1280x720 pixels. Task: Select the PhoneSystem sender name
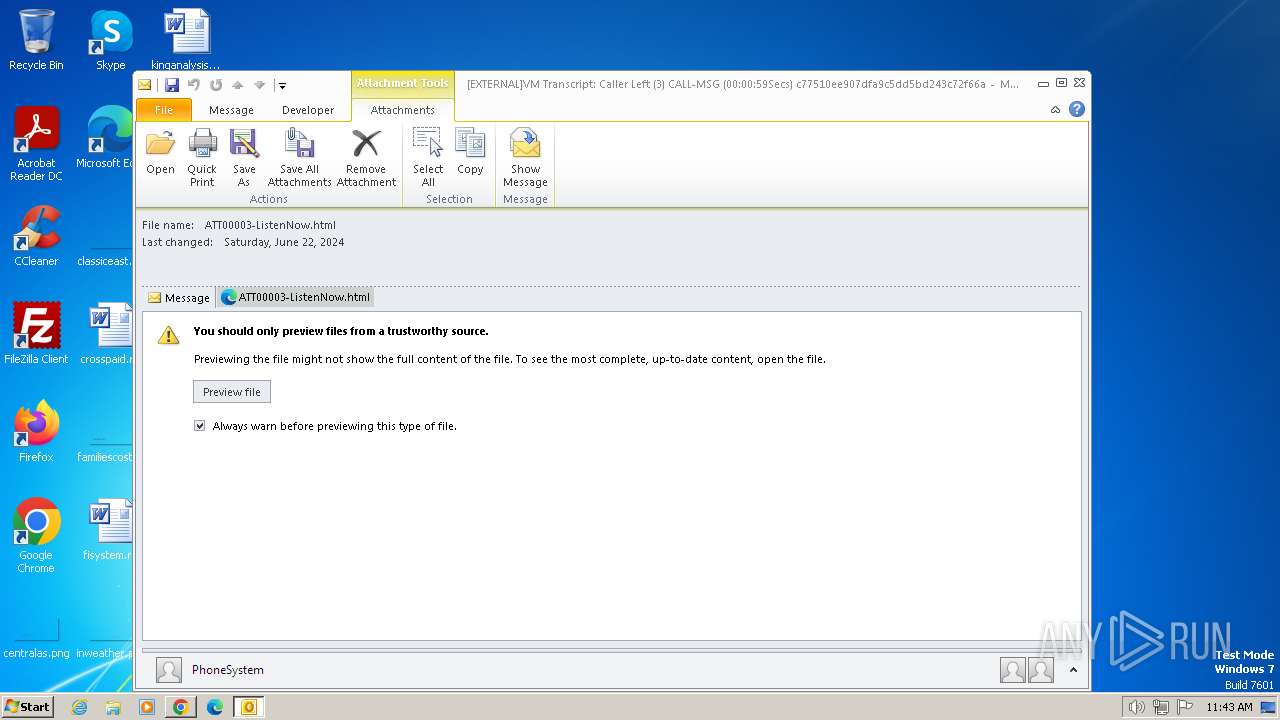pyautogui.click(x=228, y=670)
